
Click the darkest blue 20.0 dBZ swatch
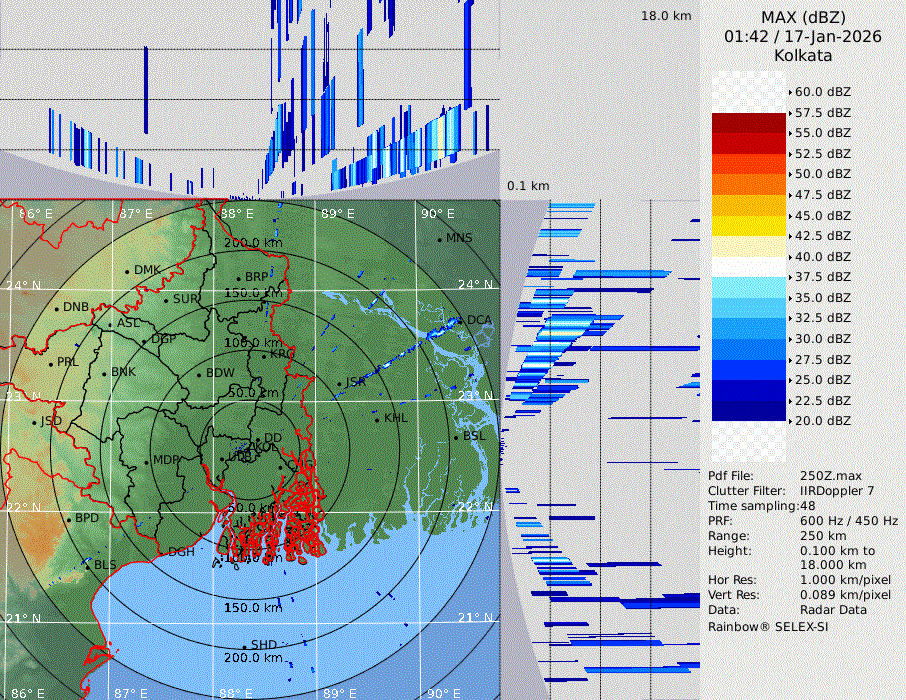pos(748,411)
